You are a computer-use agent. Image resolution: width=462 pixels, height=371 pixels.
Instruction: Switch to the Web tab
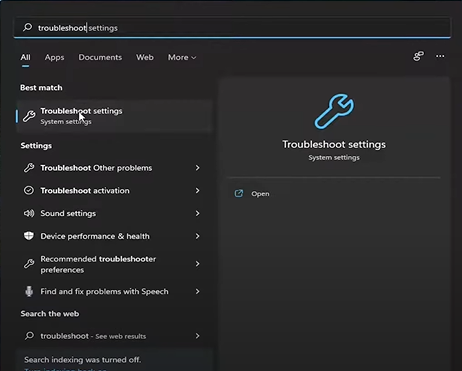[145, 57]
